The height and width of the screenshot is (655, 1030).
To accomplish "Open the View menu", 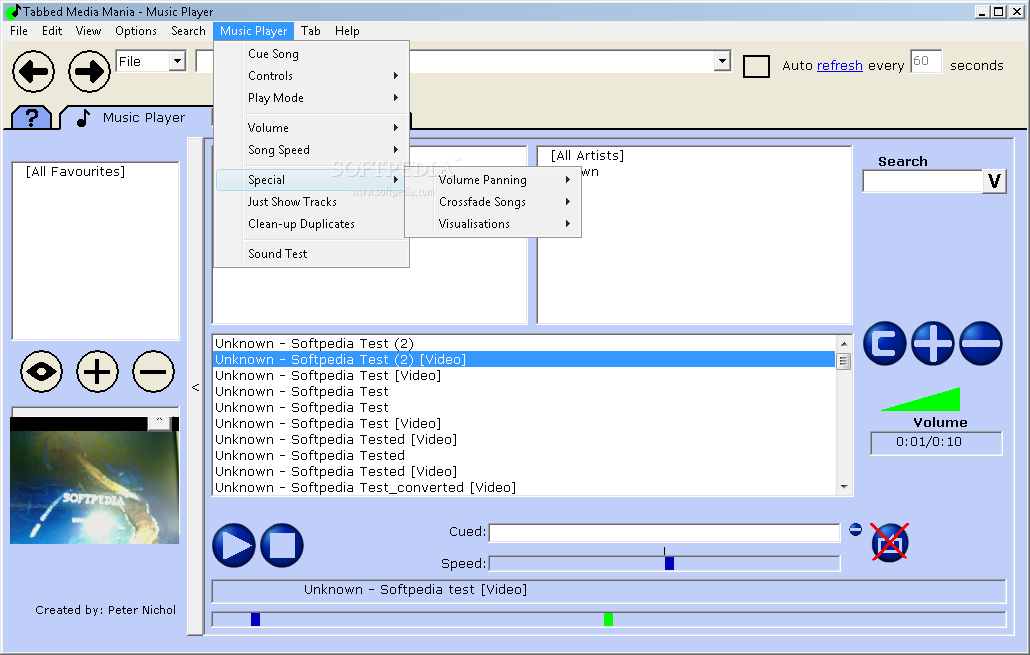I will coord(88,31).
